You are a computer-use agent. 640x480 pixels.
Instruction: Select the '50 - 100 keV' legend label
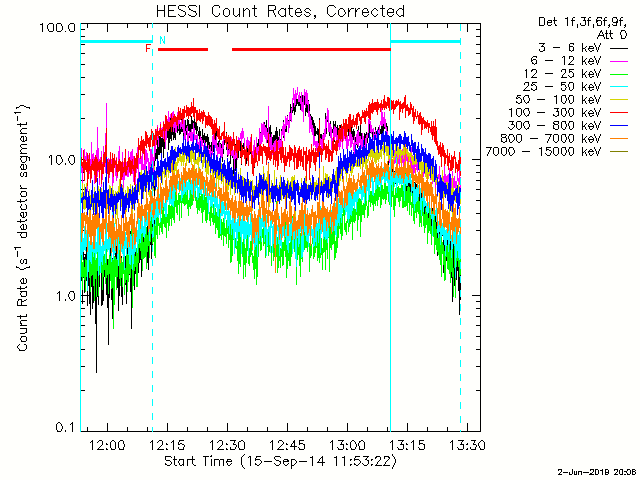coord(558,100)
